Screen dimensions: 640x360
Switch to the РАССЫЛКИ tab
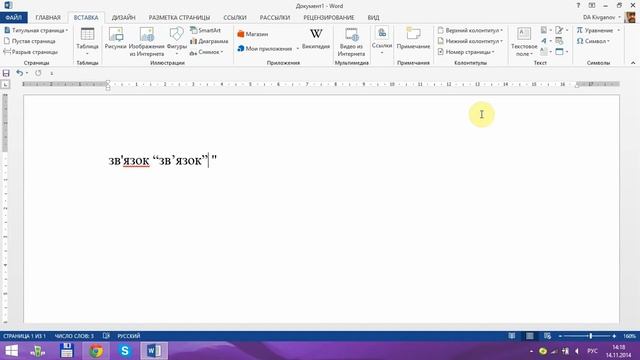tap(275, 18)
